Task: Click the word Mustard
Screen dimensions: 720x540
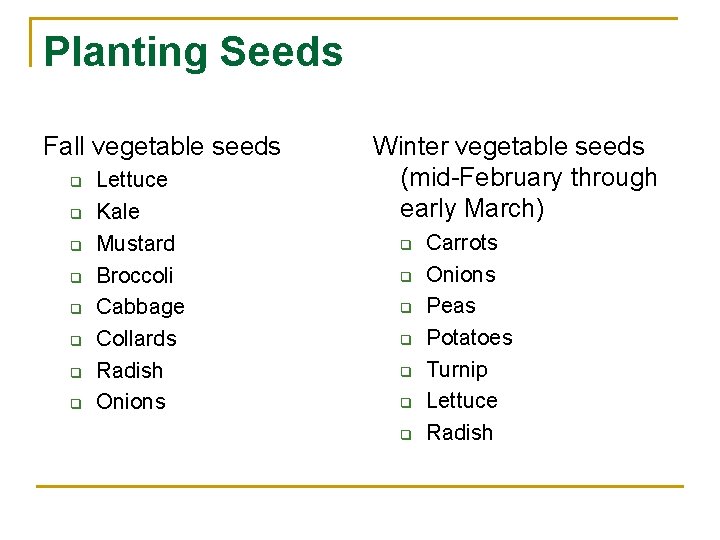Action: 135,244
